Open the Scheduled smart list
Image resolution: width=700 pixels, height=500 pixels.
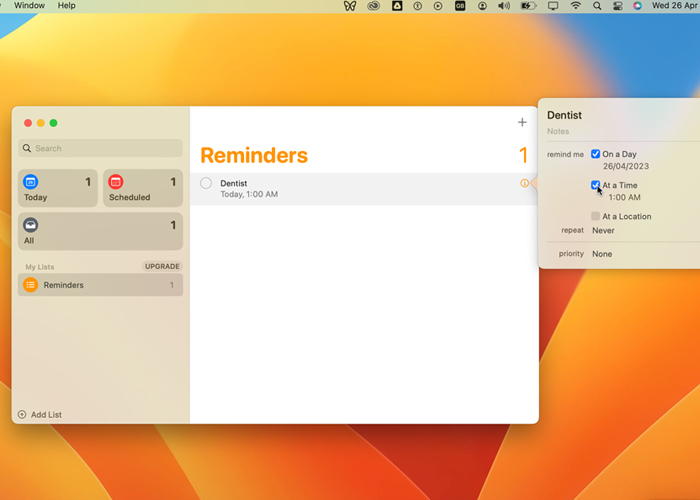(143, 188)
